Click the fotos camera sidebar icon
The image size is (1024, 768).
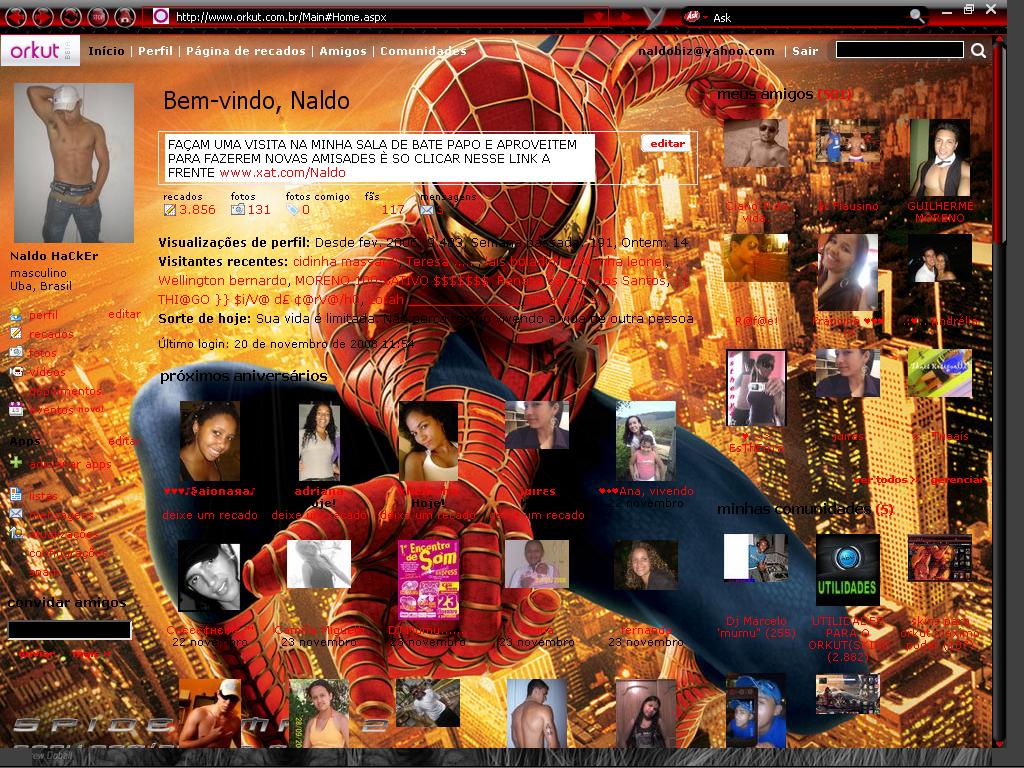16,353
